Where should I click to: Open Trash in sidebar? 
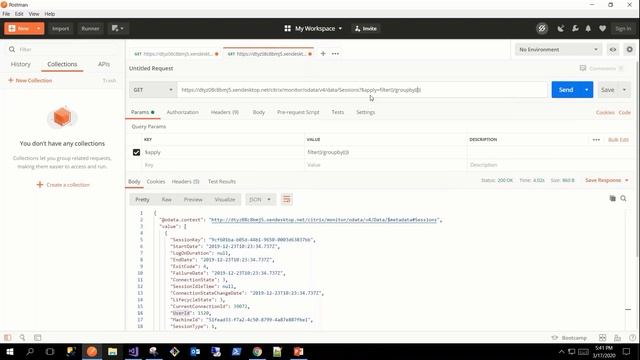(x=109, y=80)
